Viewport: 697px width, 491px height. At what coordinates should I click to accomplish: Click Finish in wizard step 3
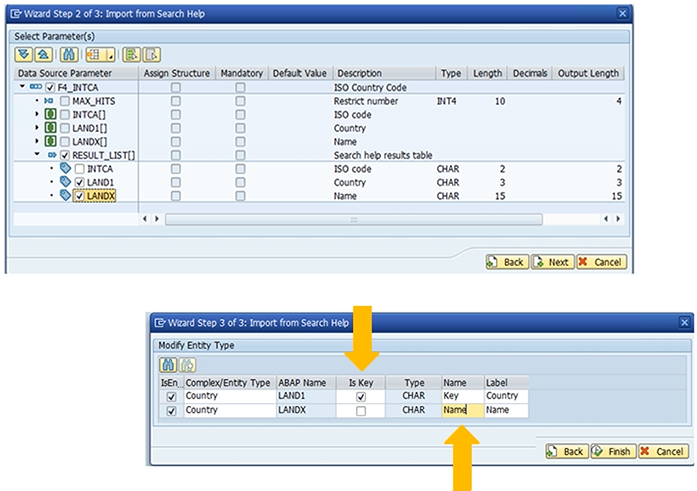click(613, 451)
